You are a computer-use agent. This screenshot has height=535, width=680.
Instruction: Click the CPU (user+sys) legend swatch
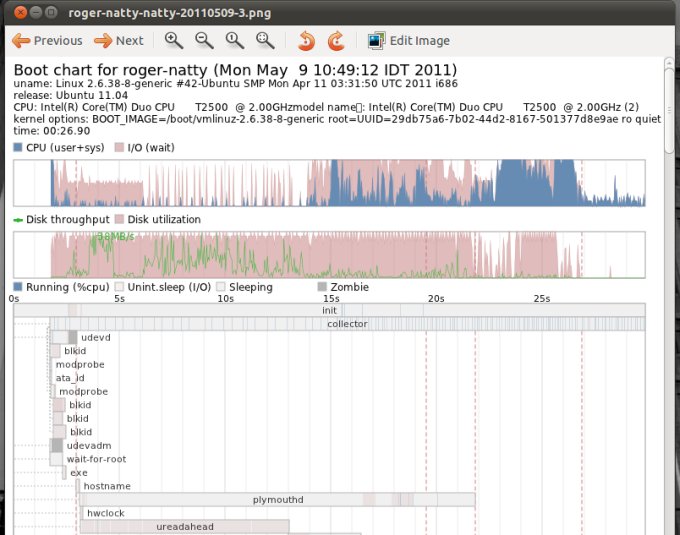[x=18, y=147]
